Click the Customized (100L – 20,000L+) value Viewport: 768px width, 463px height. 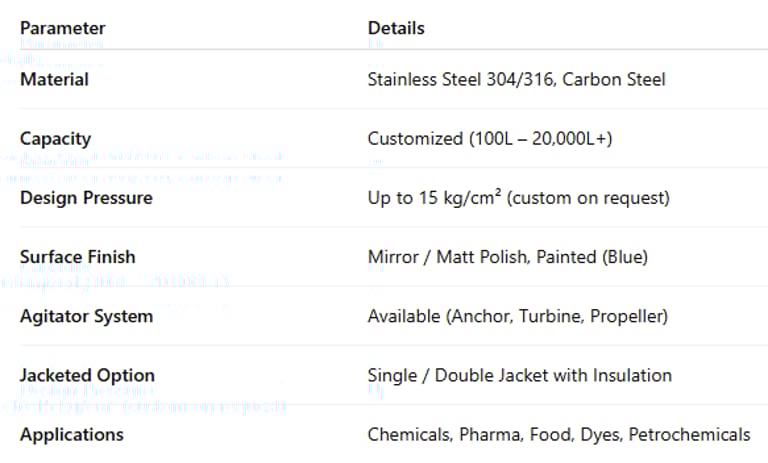490,139
